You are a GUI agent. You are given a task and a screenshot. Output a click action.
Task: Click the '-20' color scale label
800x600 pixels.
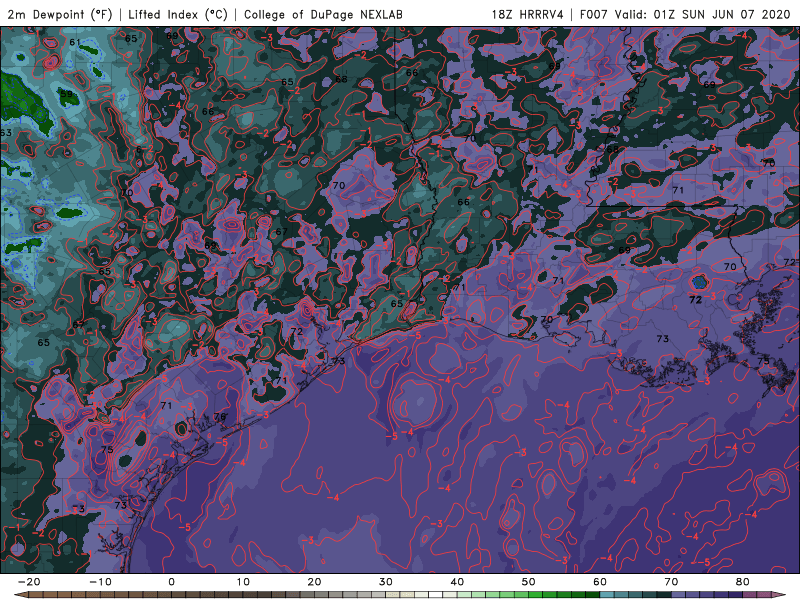click(x=29, y=582)
